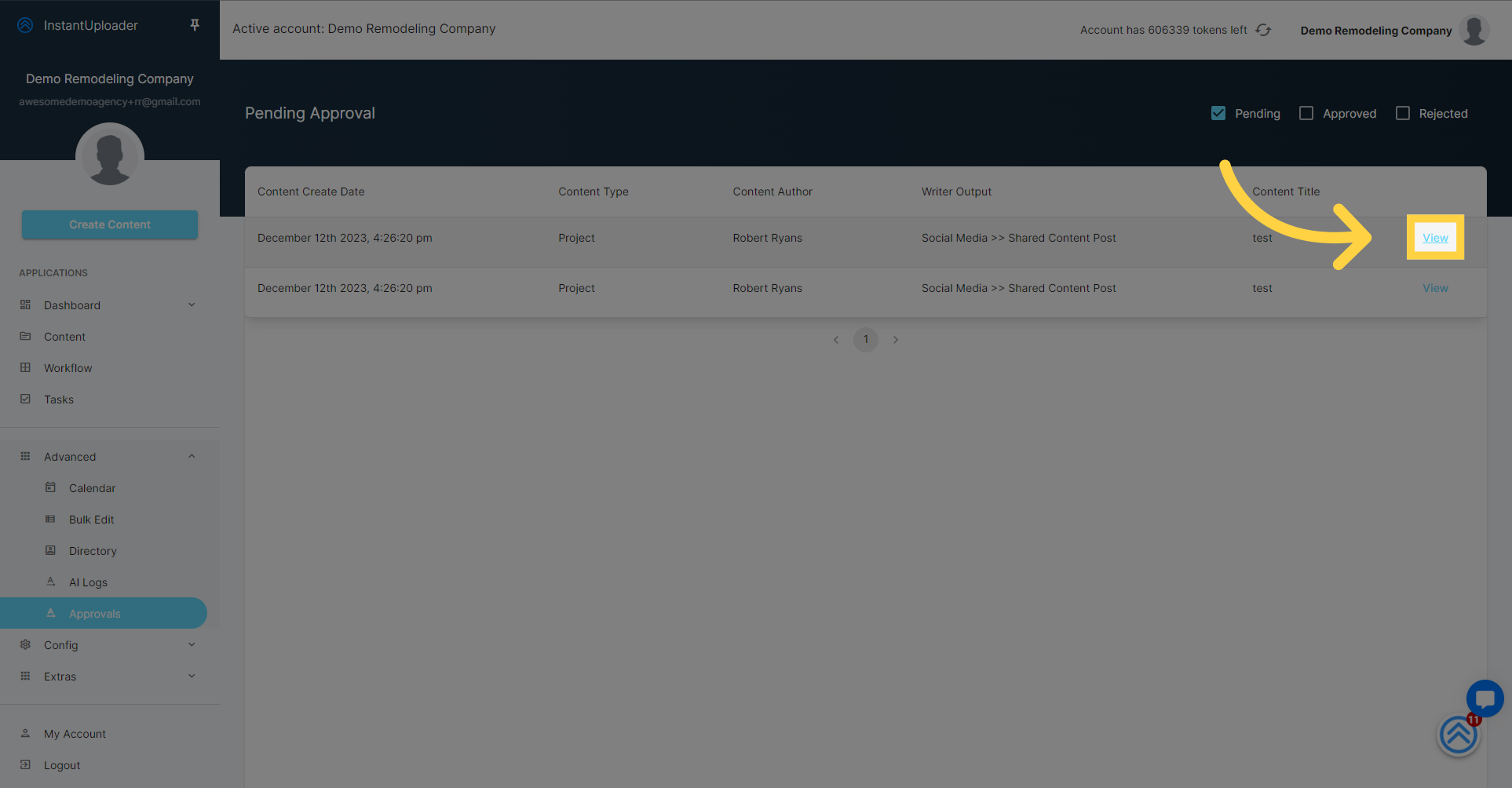Viewport: 1512px width, 788px height.
Task: Go to next page arrow
Action: pos(896,340)
